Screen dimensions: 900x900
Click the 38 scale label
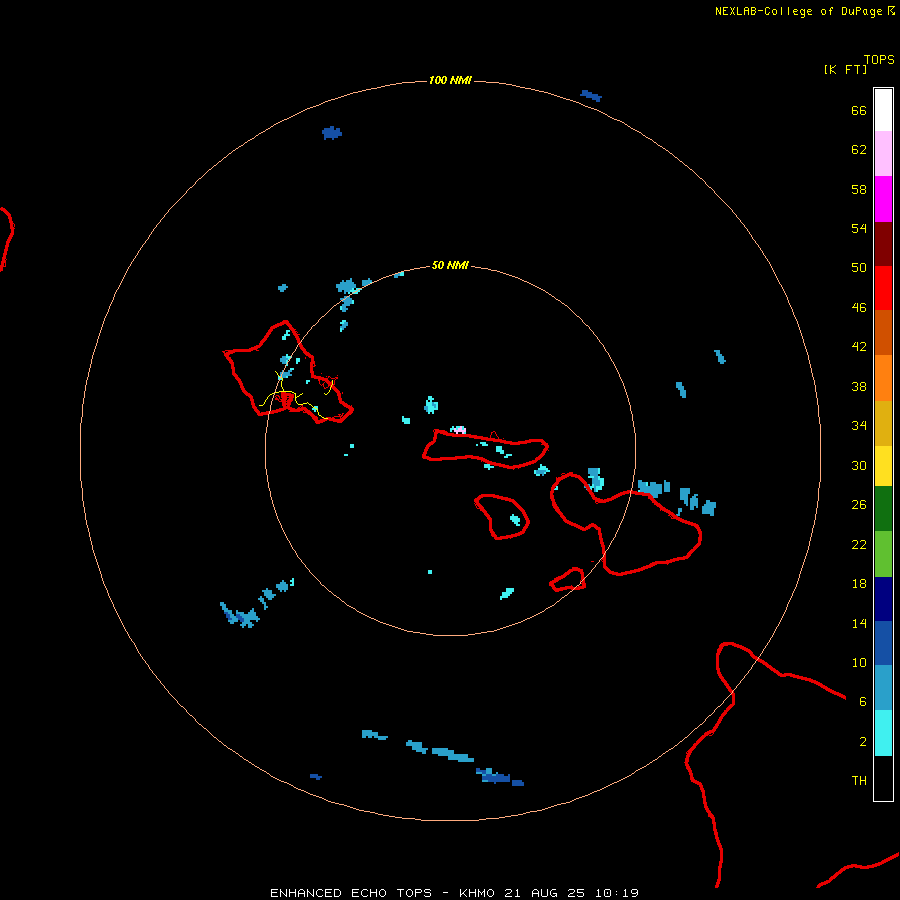tap(859, 387)
